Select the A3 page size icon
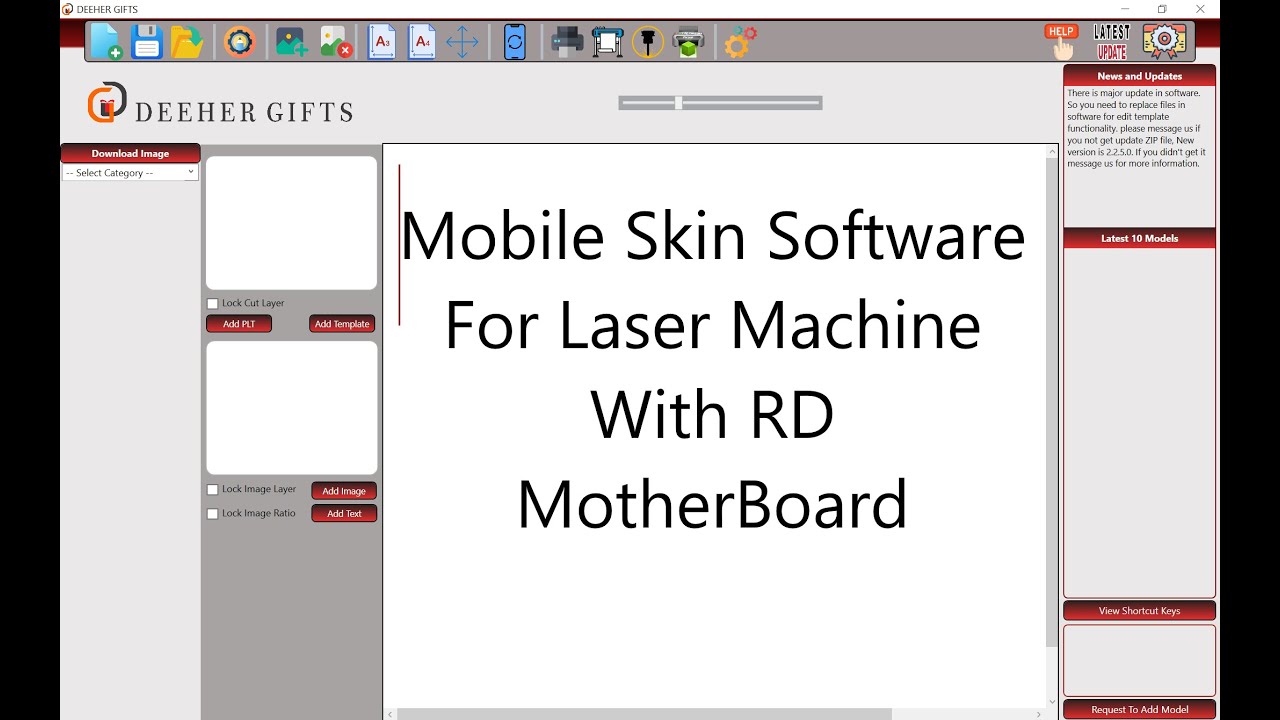This screenshot has width=1280, height=720. [382, 42]
